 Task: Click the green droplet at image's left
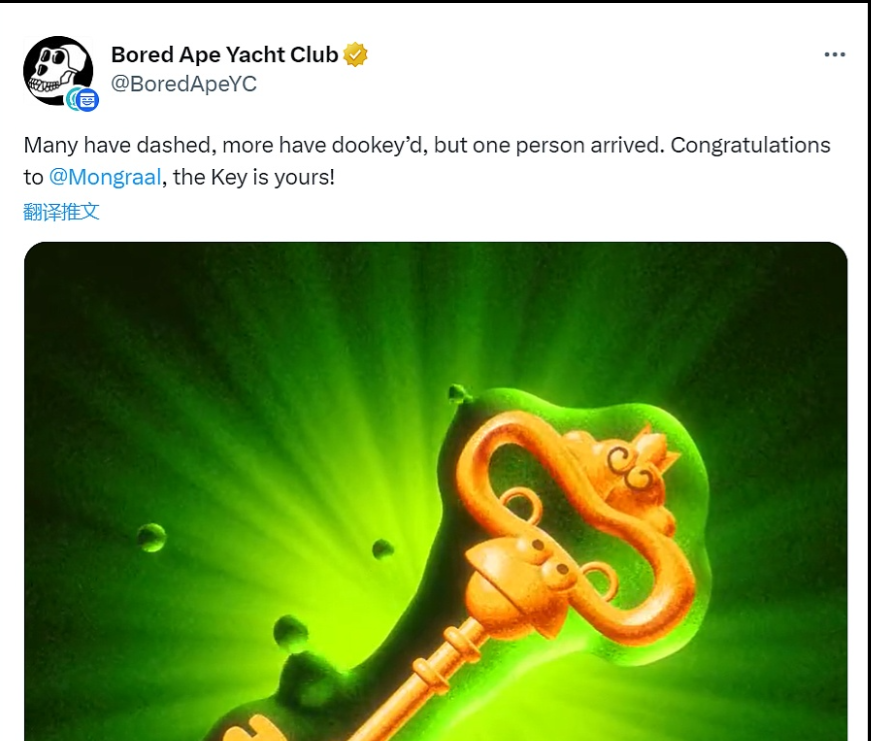coord(151,537)
